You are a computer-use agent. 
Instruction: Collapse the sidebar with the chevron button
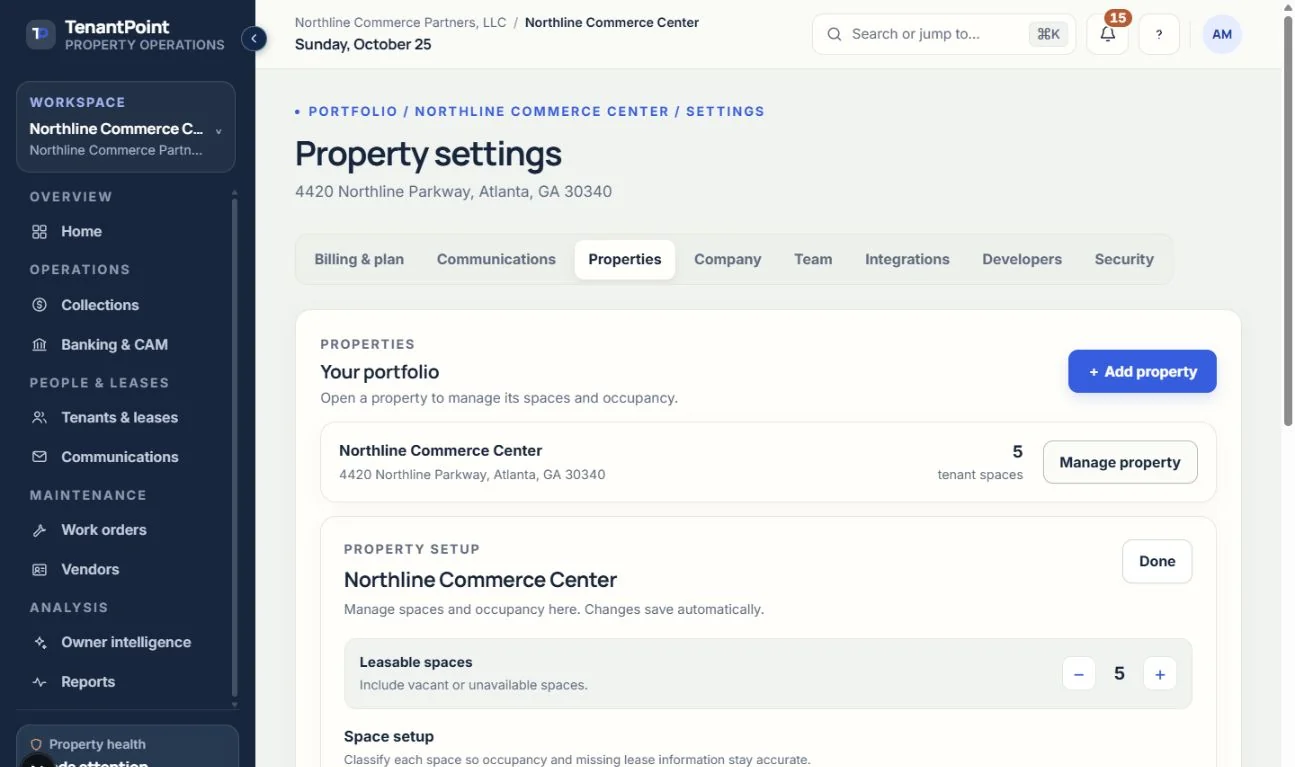(x=254, y=39)
